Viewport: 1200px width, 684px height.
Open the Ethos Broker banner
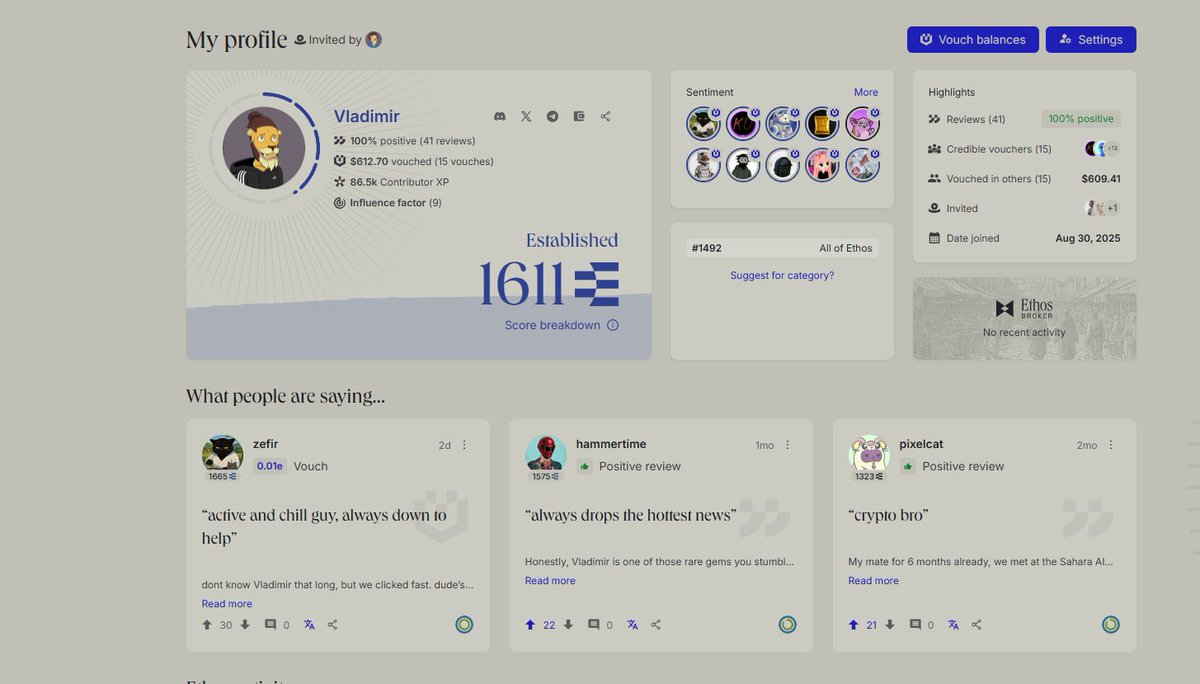(x=1024, y=318)
